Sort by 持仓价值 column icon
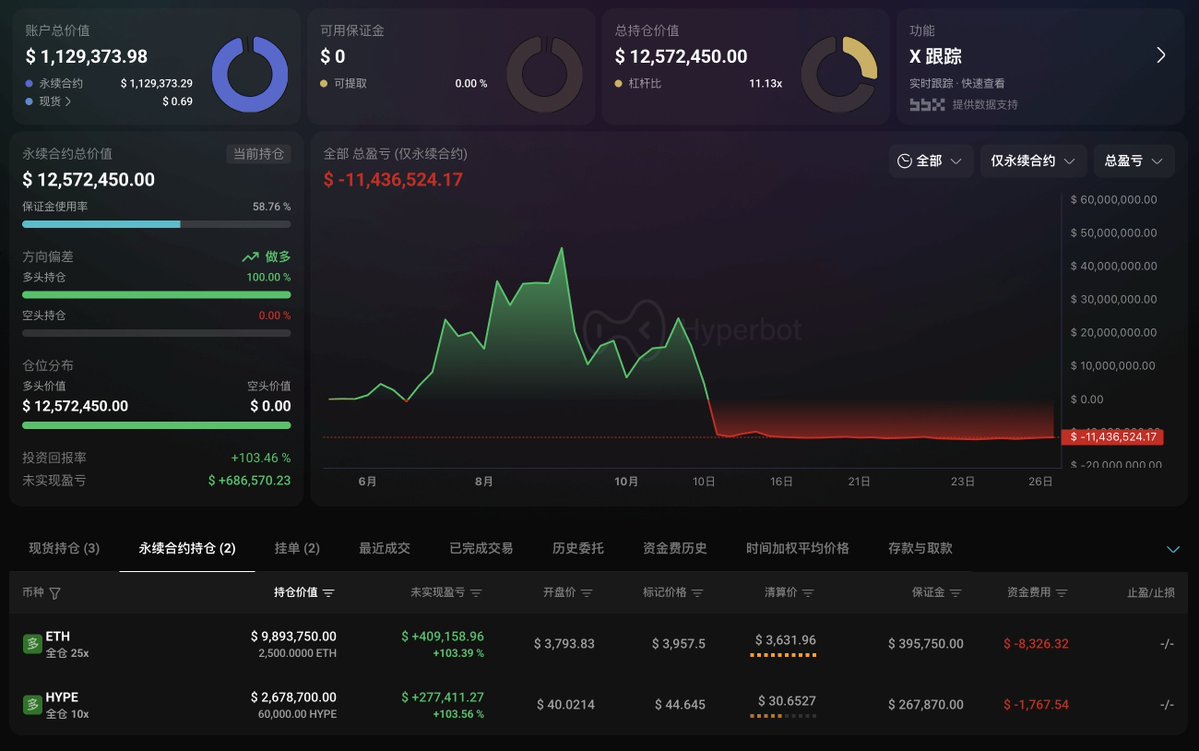This screenshot has height=751, width=1199. coord(328,593)
